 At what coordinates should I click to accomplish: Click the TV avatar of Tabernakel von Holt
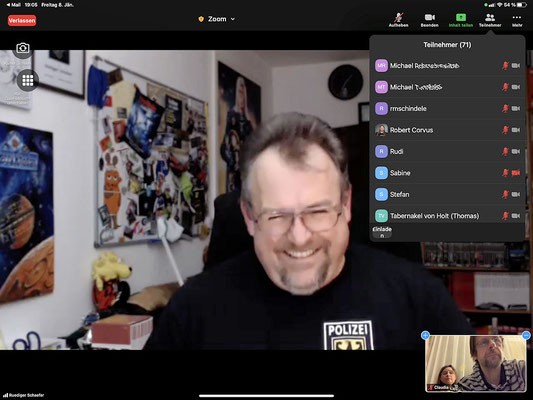tap(381, 215)
